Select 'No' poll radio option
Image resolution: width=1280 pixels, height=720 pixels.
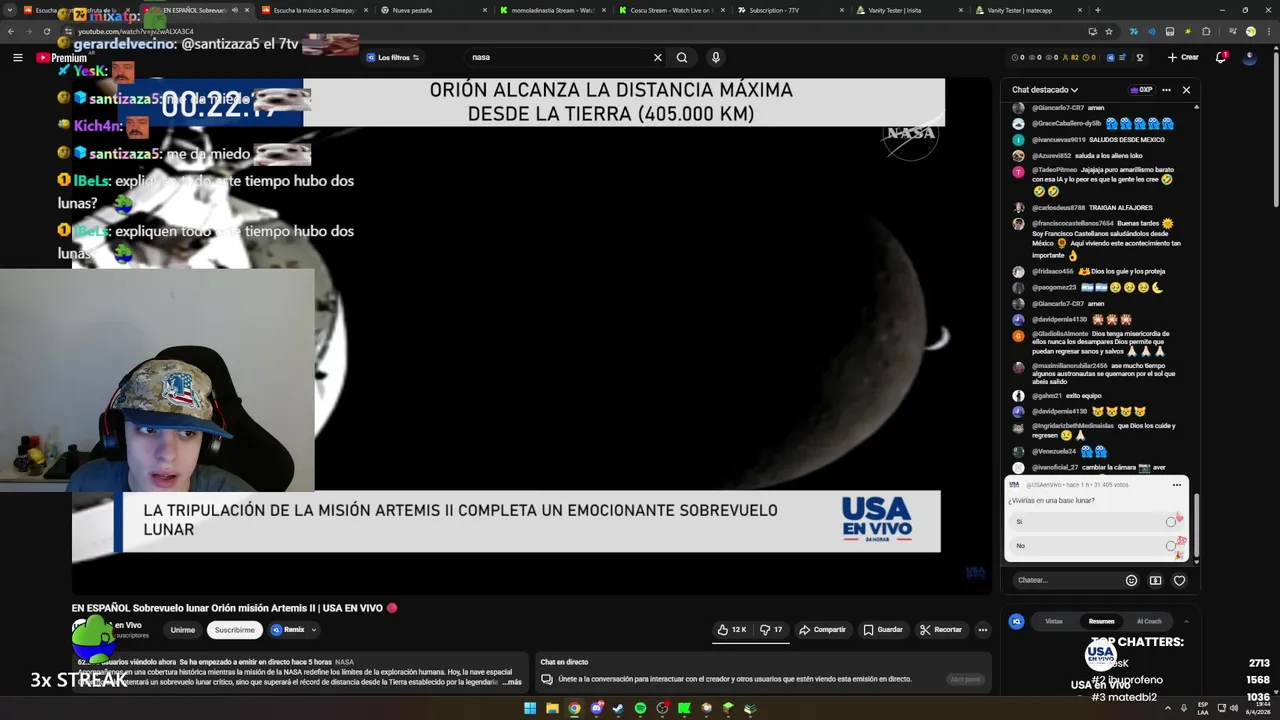[x=1170, y=545]
